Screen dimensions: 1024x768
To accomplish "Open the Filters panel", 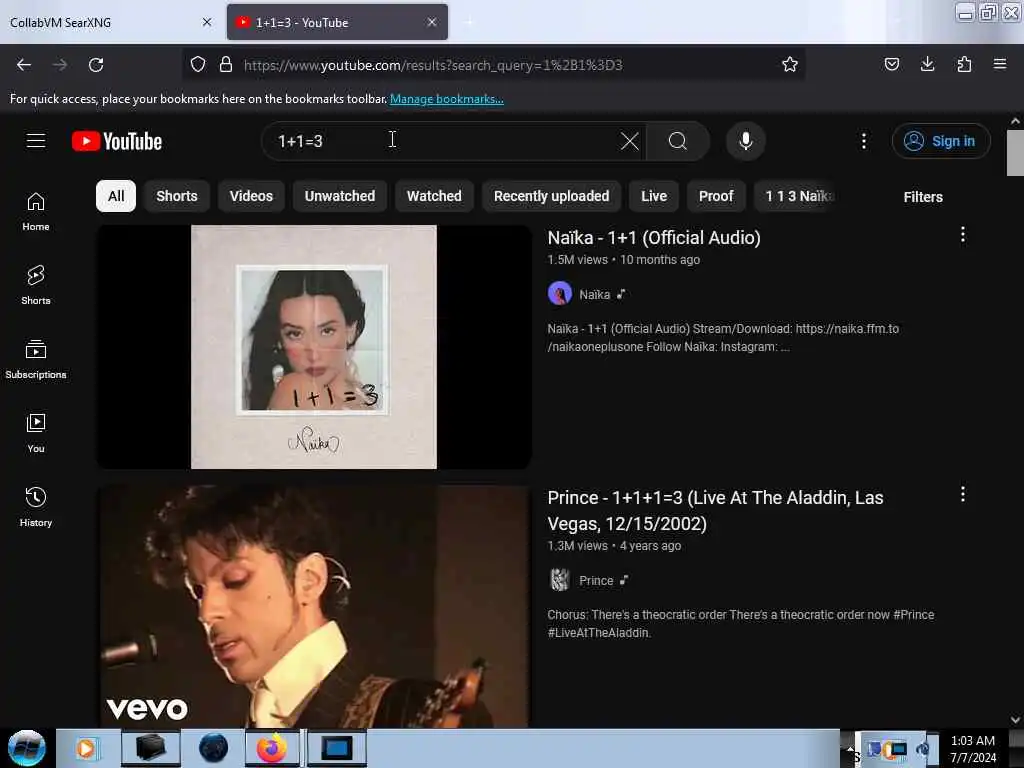I will point(923,197).
